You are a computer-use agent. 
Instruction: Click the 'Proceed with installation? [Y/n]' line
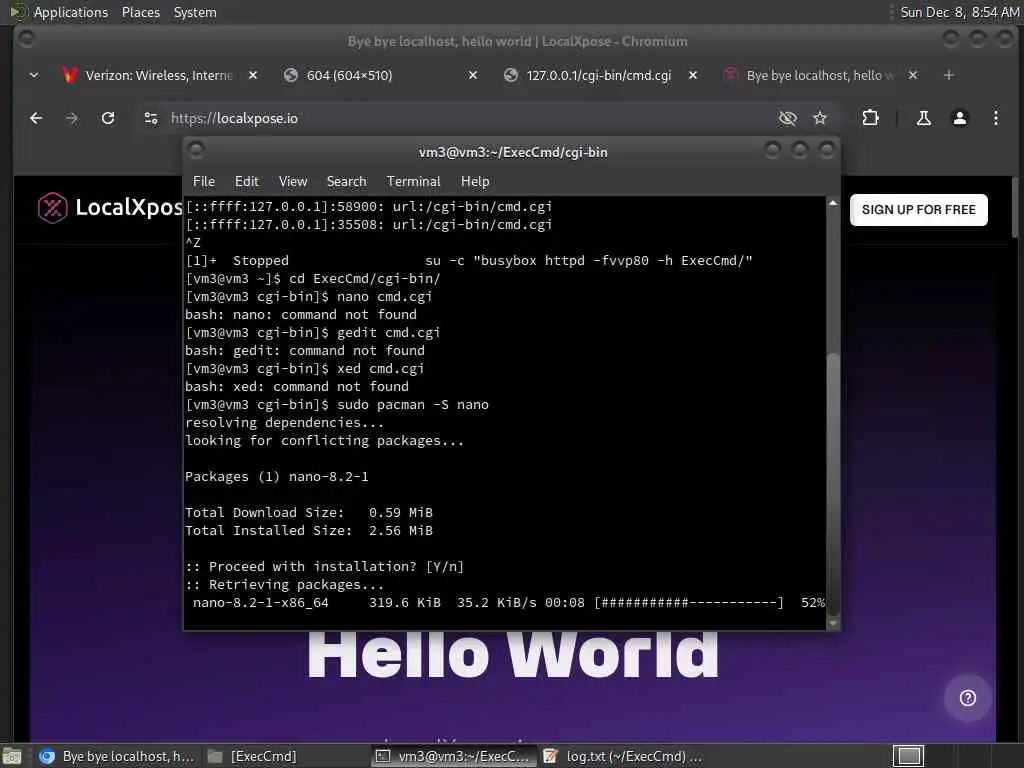click(325, 567)
